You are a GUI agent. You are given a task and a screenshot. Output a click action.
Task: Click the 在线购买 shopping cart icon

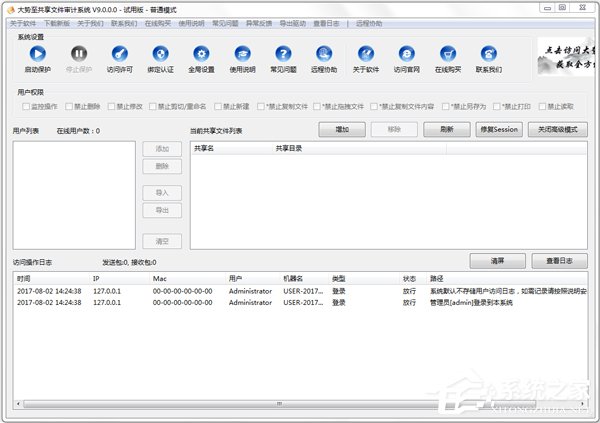448,54
